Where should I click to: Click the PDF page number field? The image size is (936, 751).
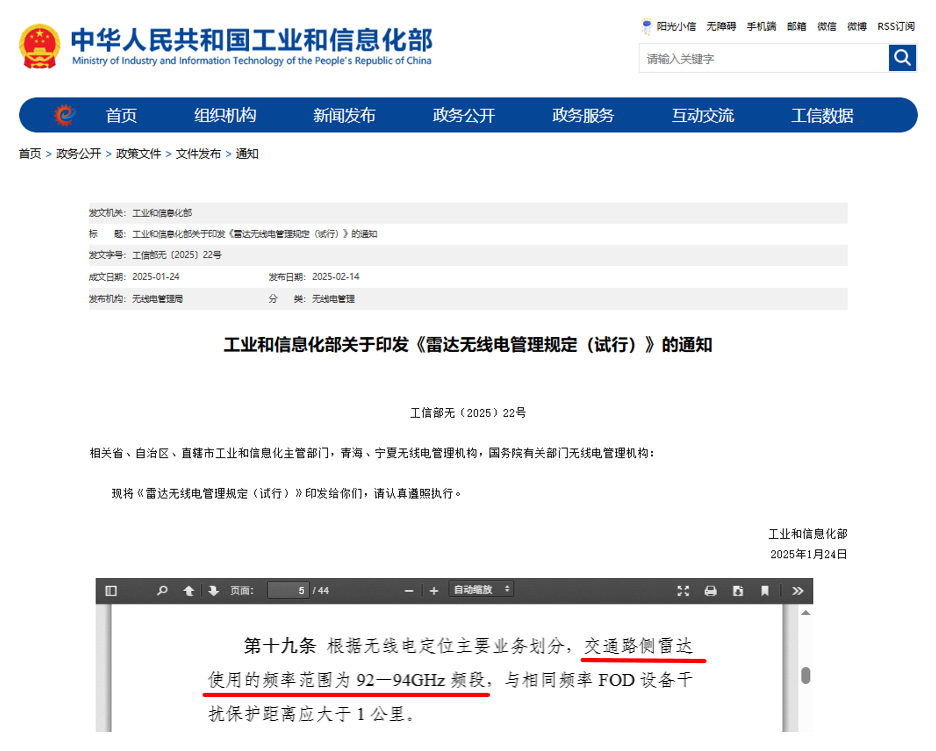[287, 591]
